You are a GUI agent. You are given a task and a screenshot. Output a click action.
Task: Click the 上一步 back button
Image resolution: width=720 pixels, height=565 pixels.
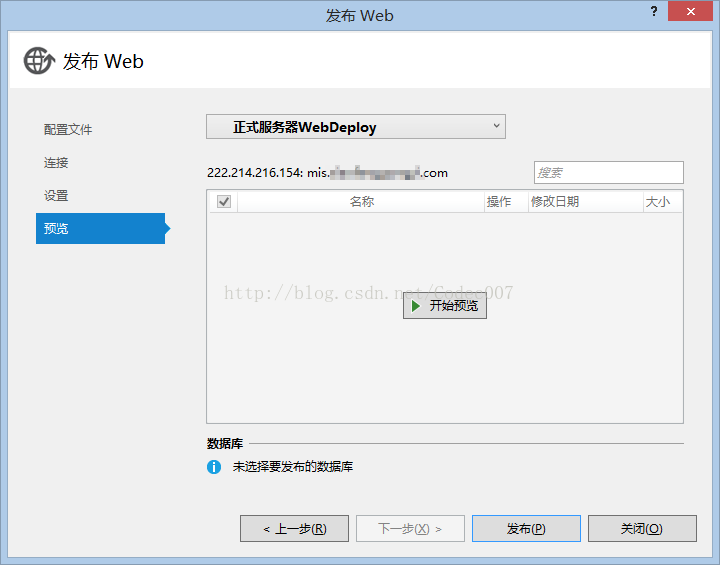click(x=294, y=529)
